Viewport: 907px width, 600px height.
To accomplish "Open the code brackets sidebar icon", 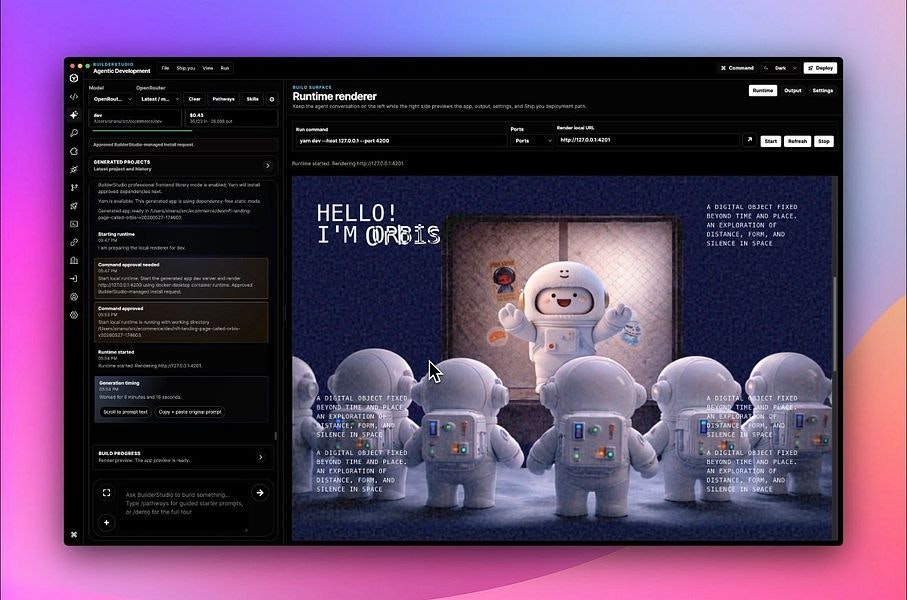I will (x=74, y=97).
